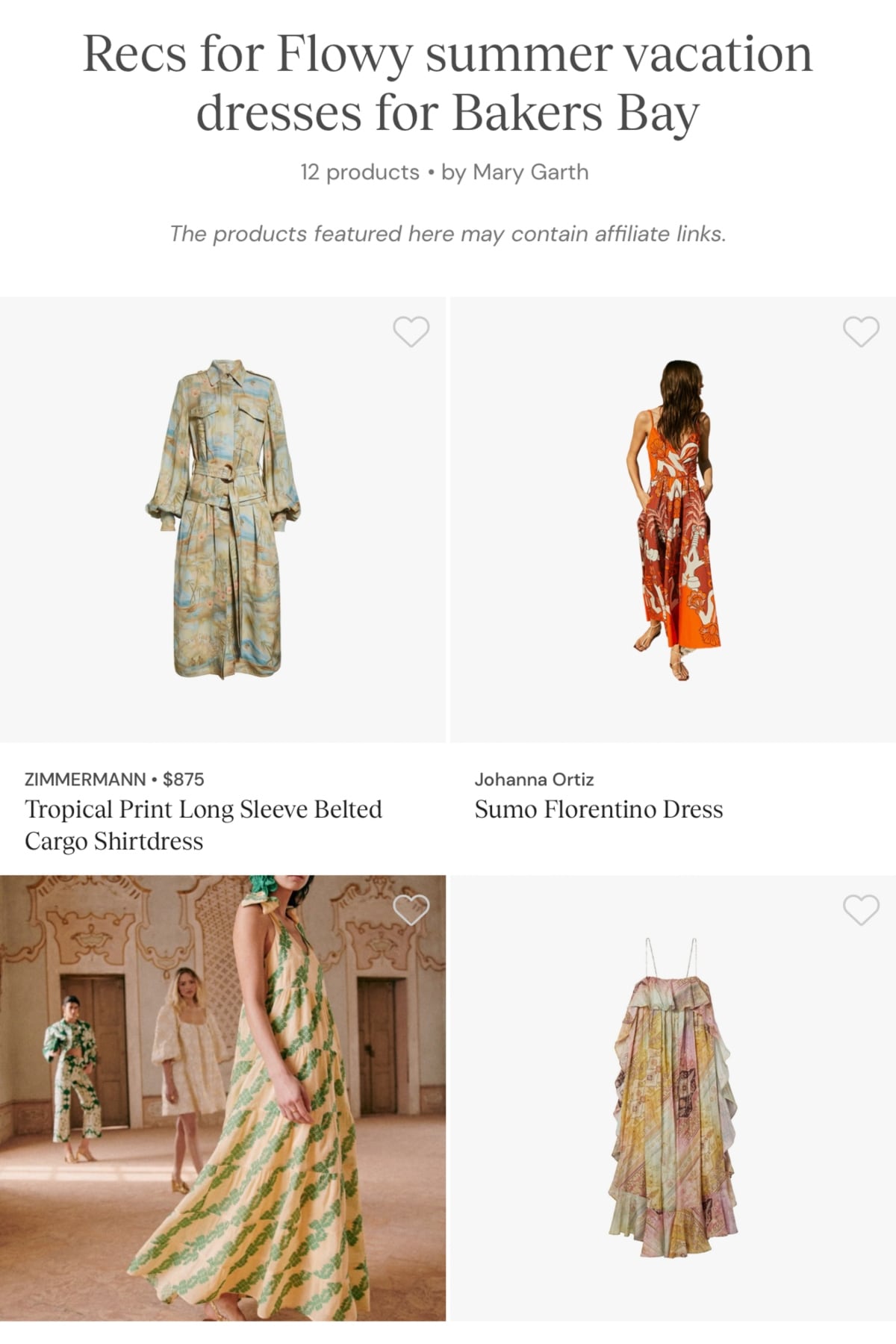The width and height of the screenshot is (896, 1344).
Task: Click the ZIMMERMANN brand label
Action: click(85, 780)
